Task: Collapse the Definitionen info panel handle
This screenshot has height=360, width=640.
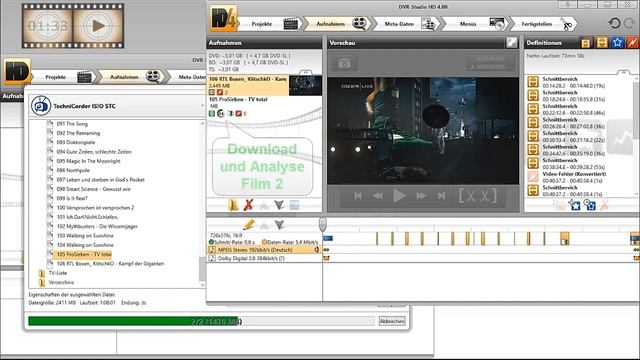Action: (622, 72)
